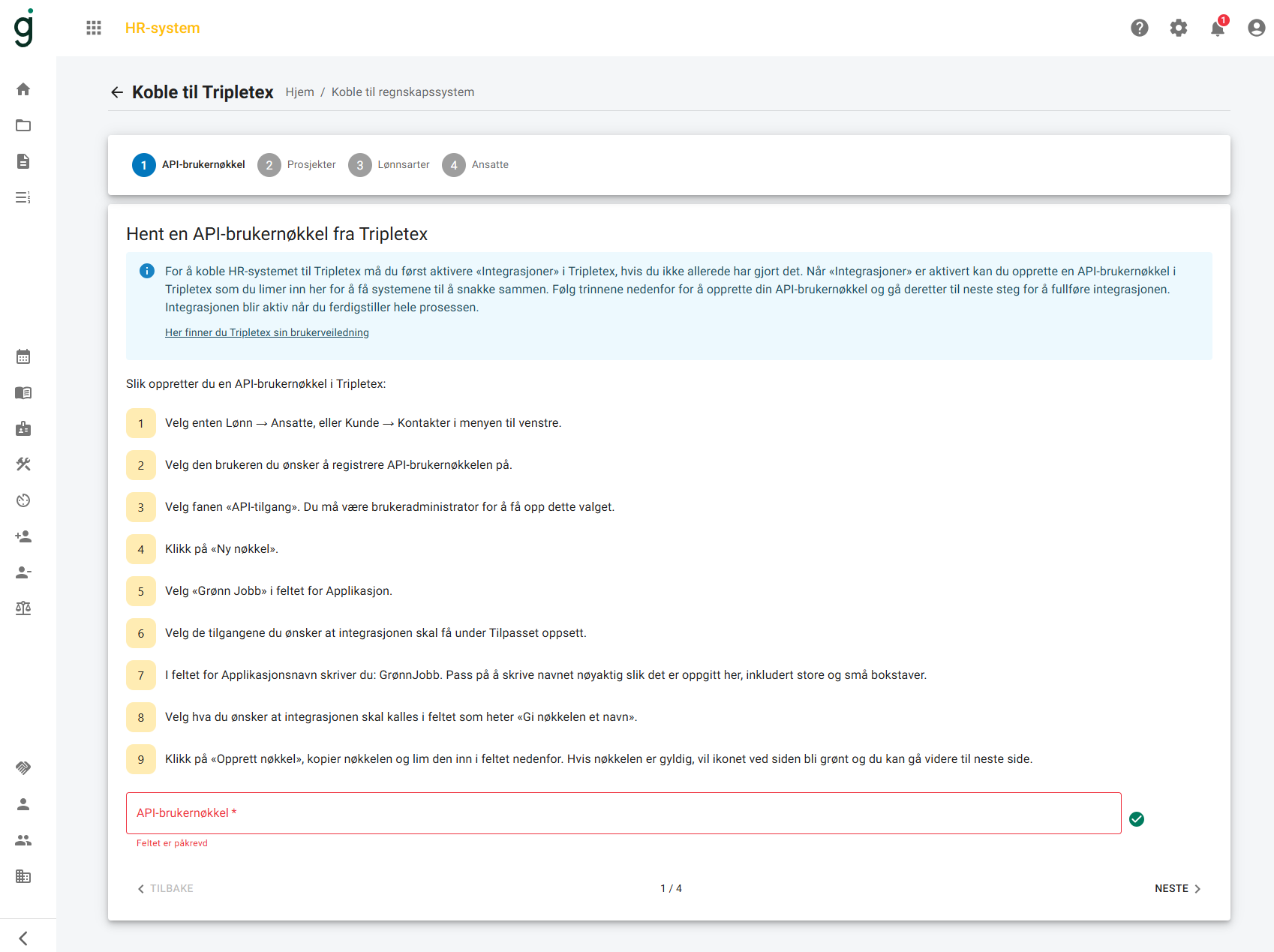Viewport: 1274px width, 952px height.
Task: Open Tripletex brukerveiledning link
Action: [267, 332]
